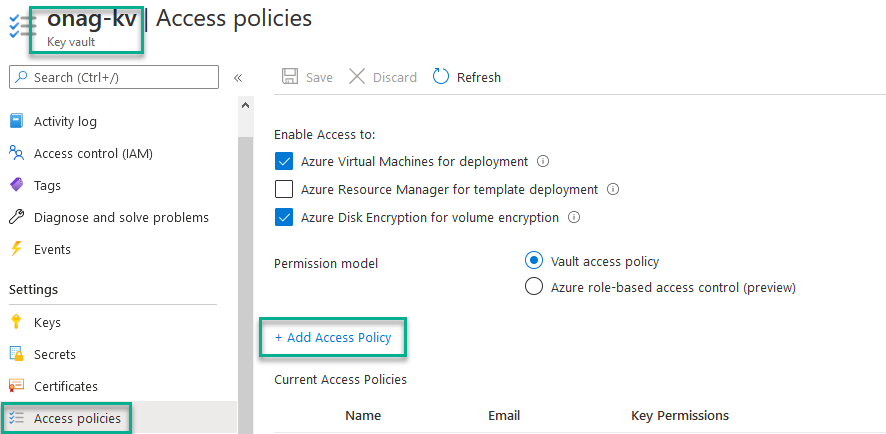Click the Access control (IAM) people icon

[16, 153]
